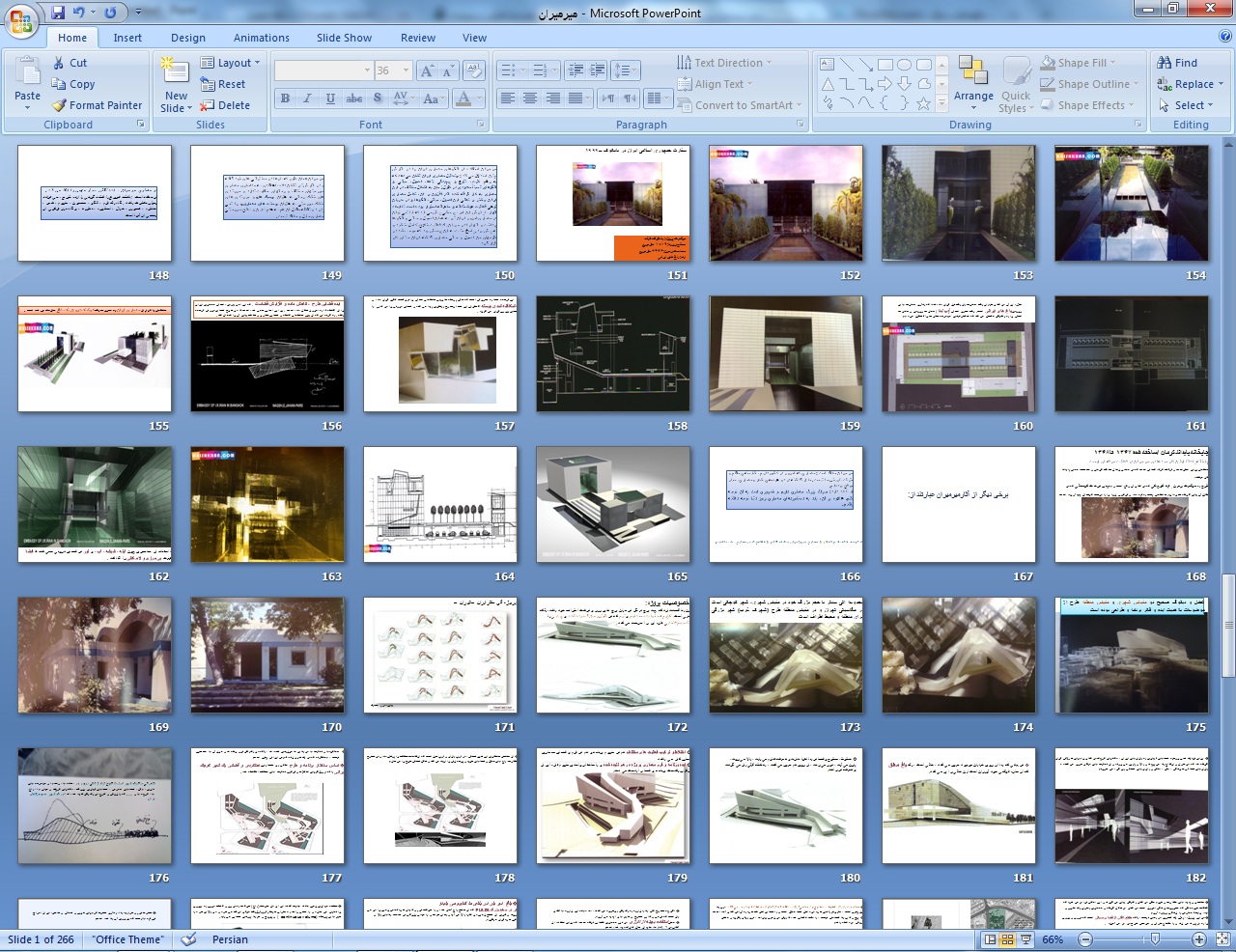This screenshot has width=1236, height=952.
Task: Toggle Align Text Right
Action: [x=553, y=98]
